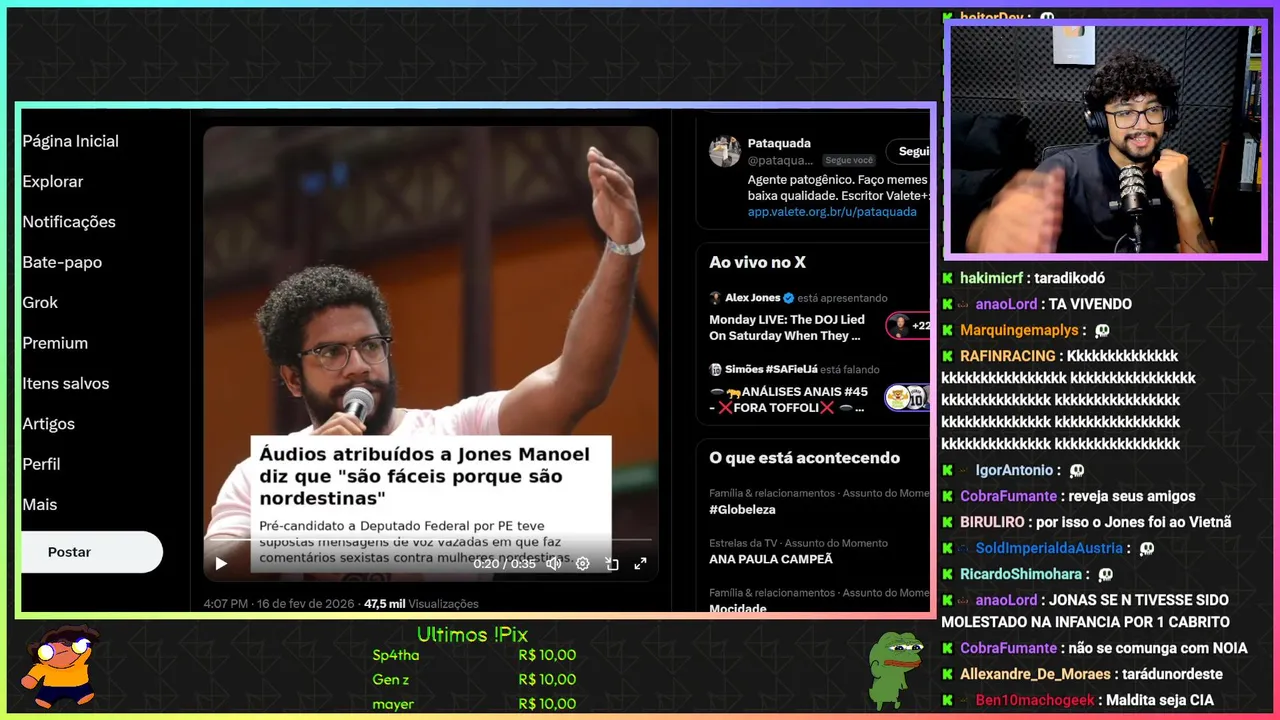Click the 'Ultimos !Pix' title

coord(472,635)
